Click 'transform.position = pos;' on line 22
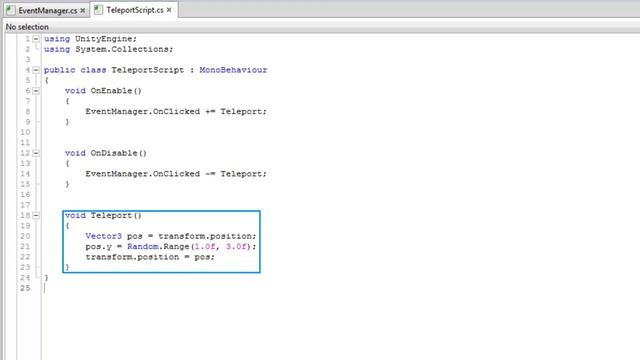 click(150, 257)
